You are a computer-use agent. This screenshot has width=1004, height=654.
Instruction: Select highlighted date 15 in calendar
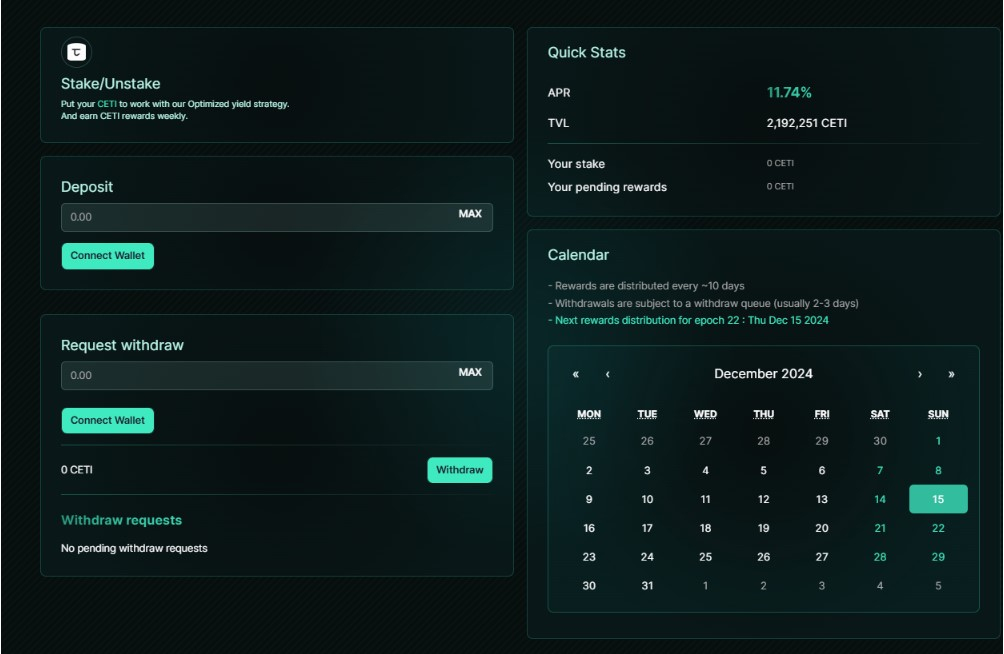938,499
